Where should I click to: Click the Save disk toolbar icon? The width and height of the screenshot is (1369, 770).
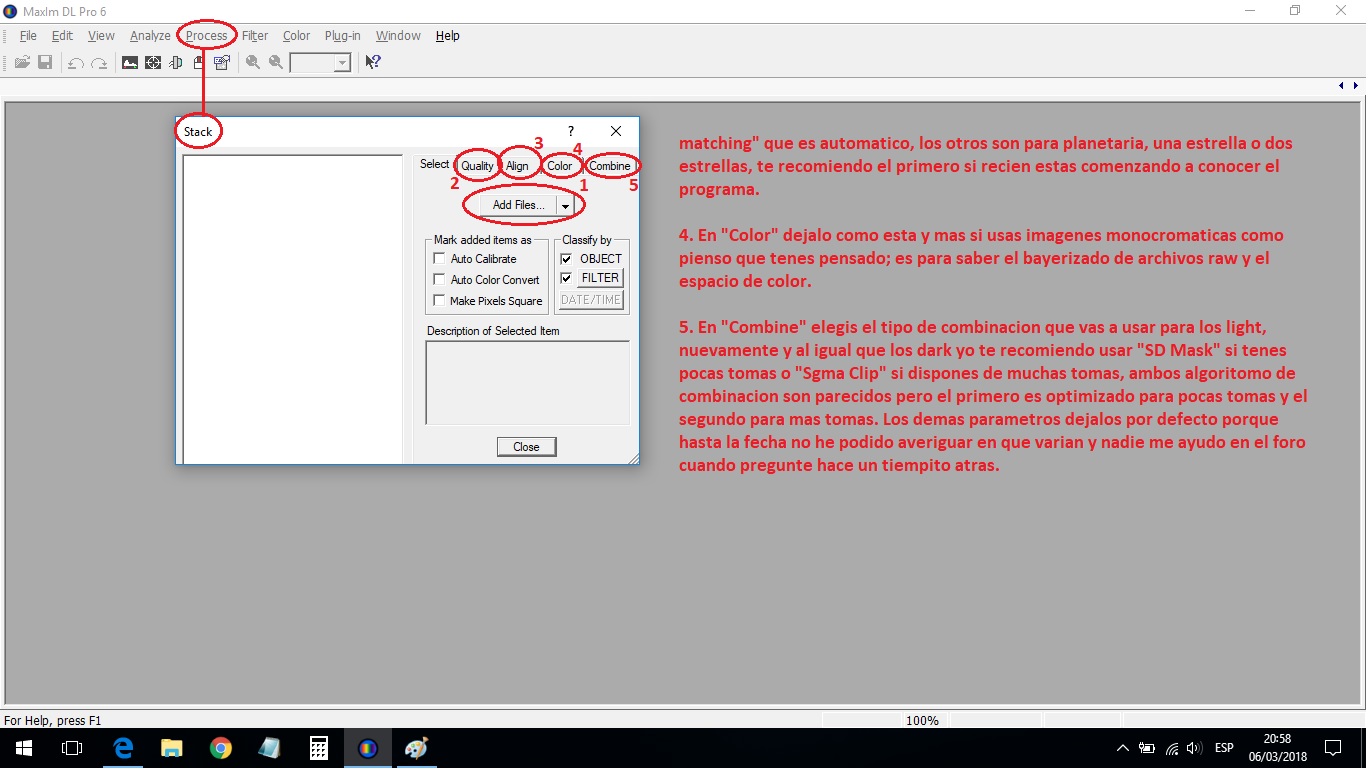[x=45, y=62]
